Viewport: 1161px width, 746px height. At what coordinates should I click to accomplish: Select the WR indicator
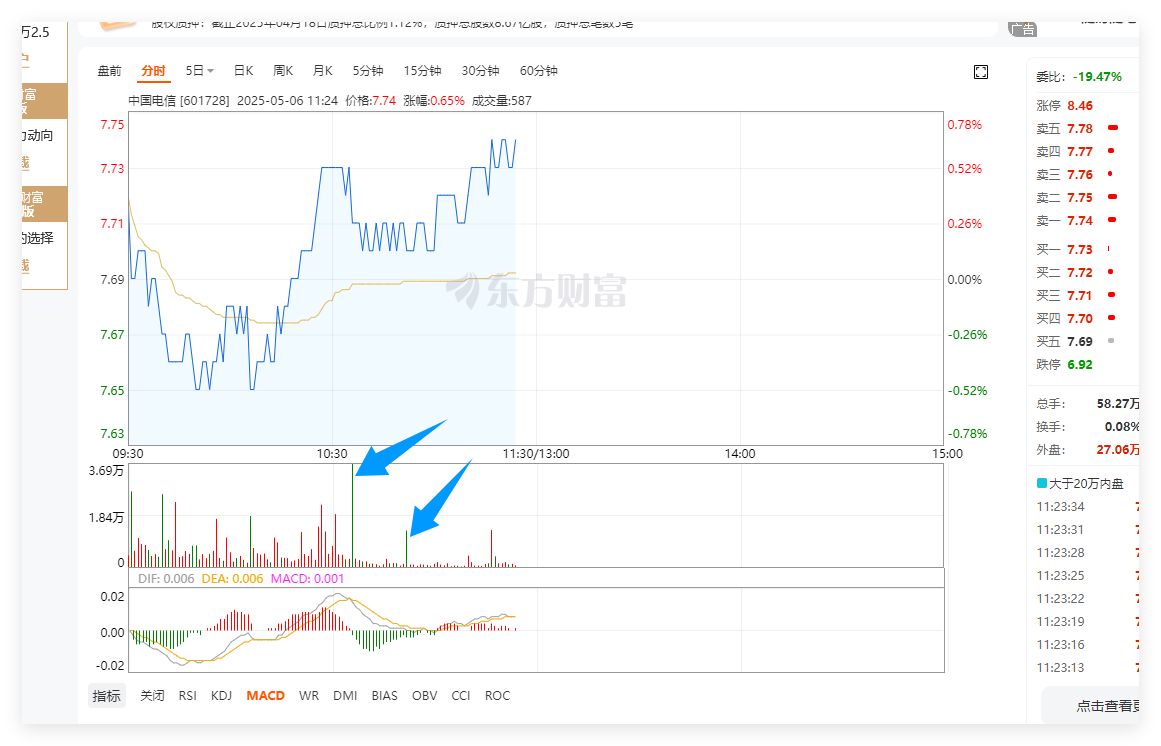309,696
